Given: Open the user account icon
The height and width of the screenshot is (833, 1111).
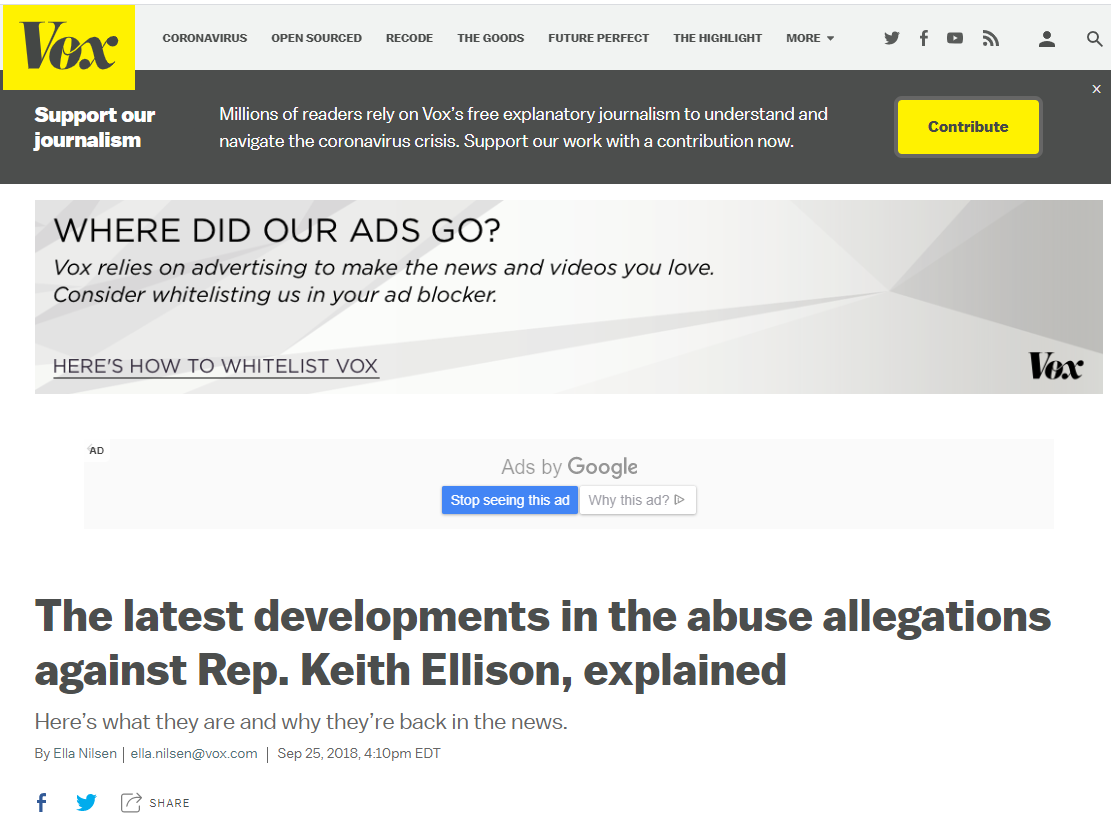Looking at the screenshot, I should [1047, 39].
